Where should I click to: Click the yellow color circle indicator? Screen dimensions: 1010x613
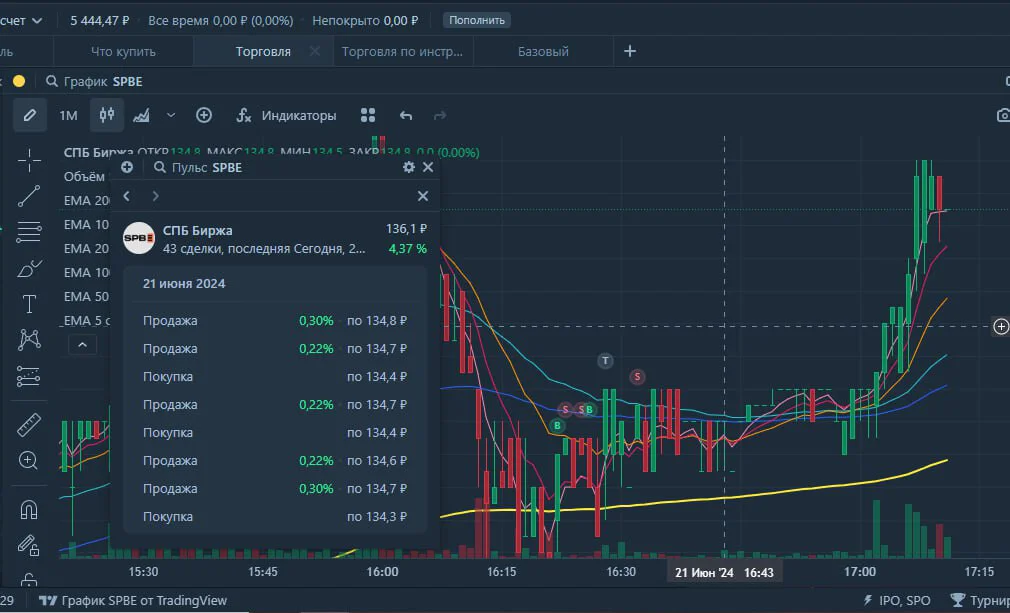pyautogui.click(x=19, y=81)
